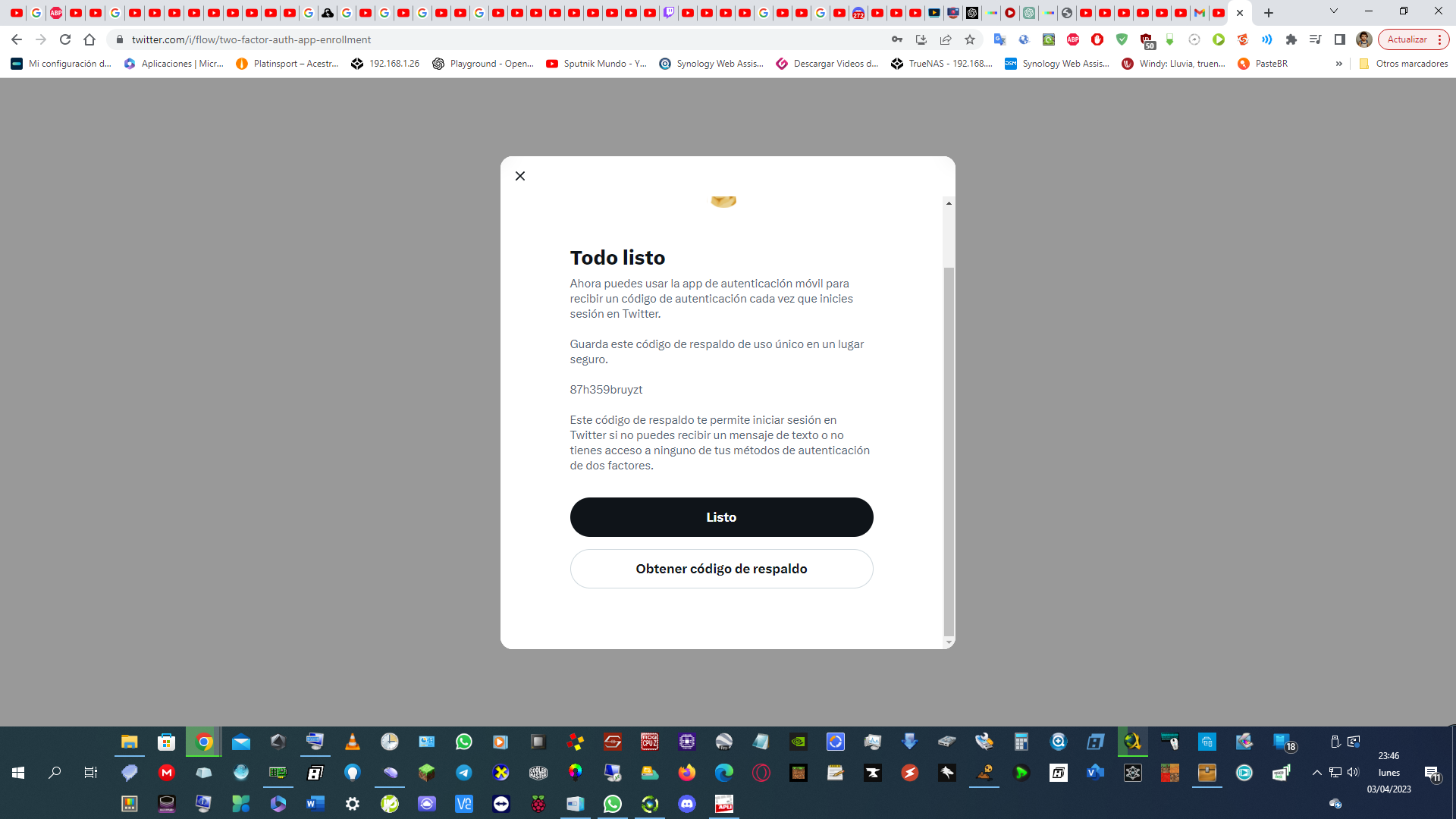This screenshot has width=1456, height=819.
Task: Click the Listo button
Action: tap(721, 517)
